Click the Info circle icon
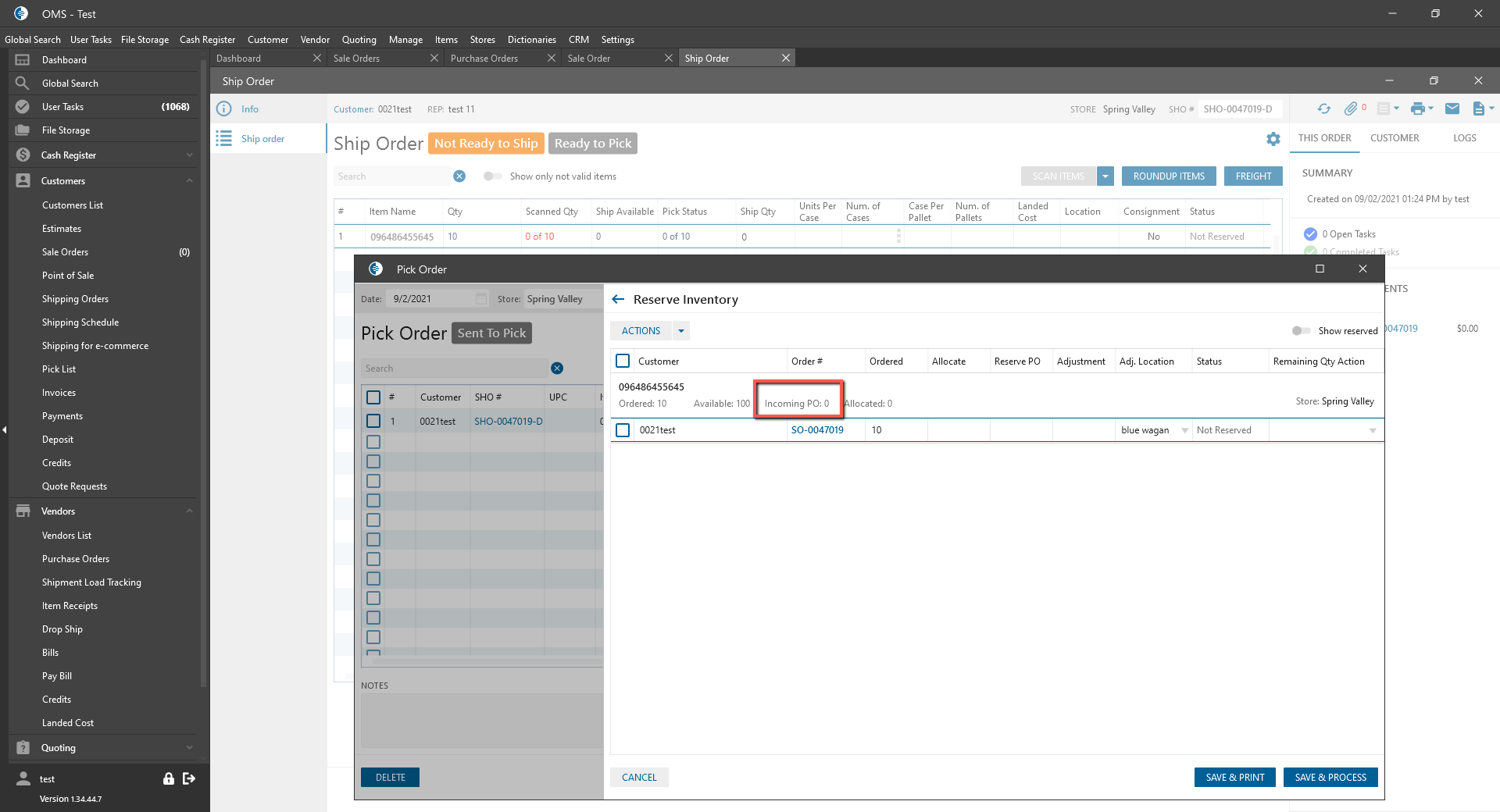The height and width of the screenshot is (812, 1500). (224, 109)
